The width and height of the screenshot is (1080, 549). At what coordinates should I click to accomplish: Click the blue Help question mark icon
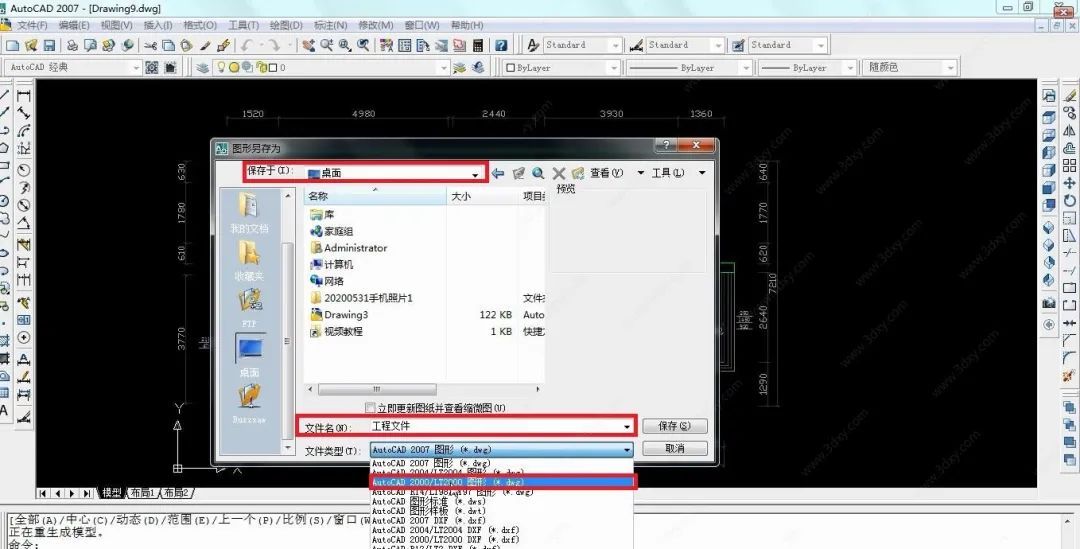(x=501, y=45)
